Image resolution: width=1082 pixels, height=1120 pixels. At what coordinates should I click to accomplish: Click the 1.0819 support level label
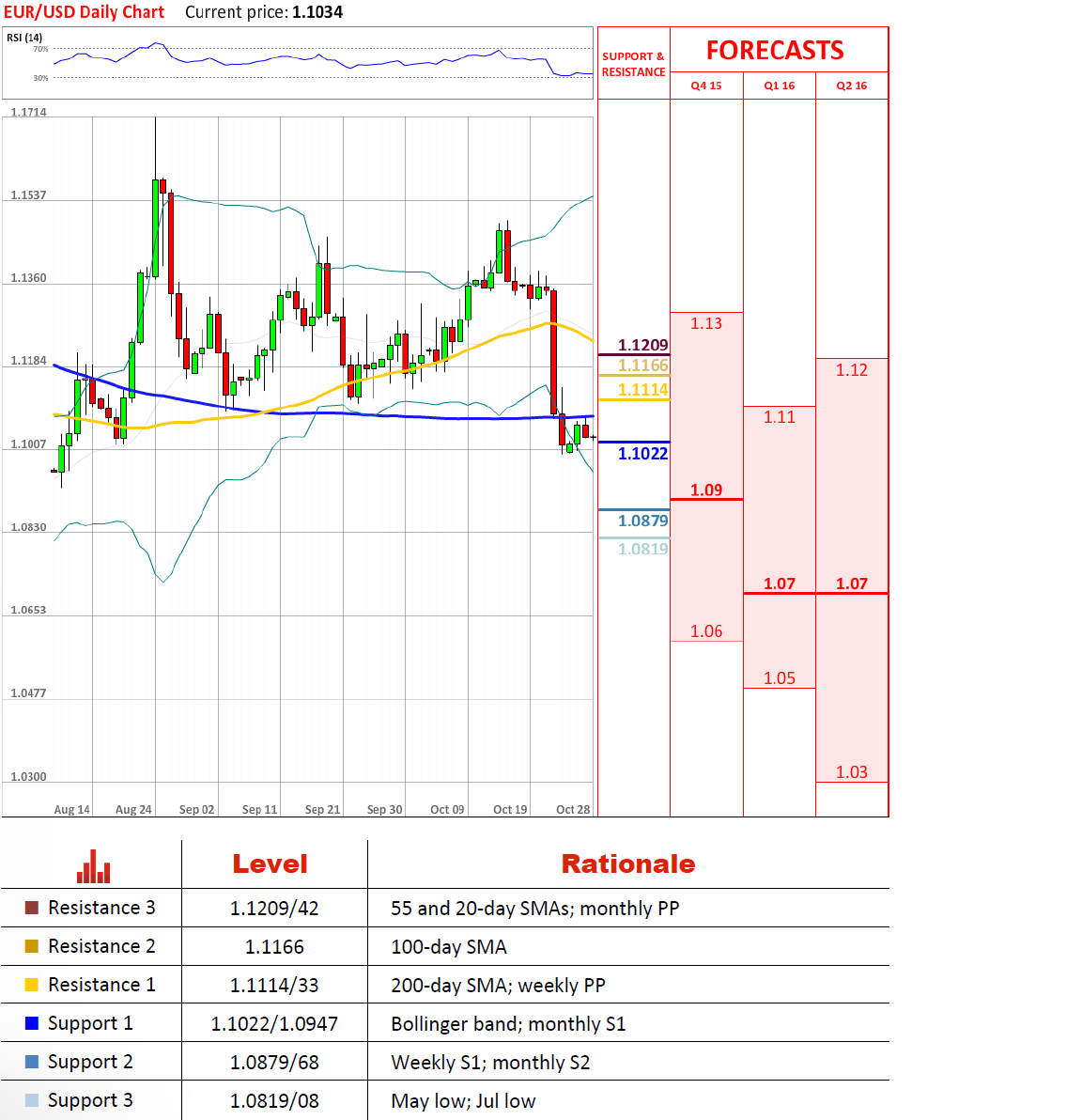pos(642,549)
